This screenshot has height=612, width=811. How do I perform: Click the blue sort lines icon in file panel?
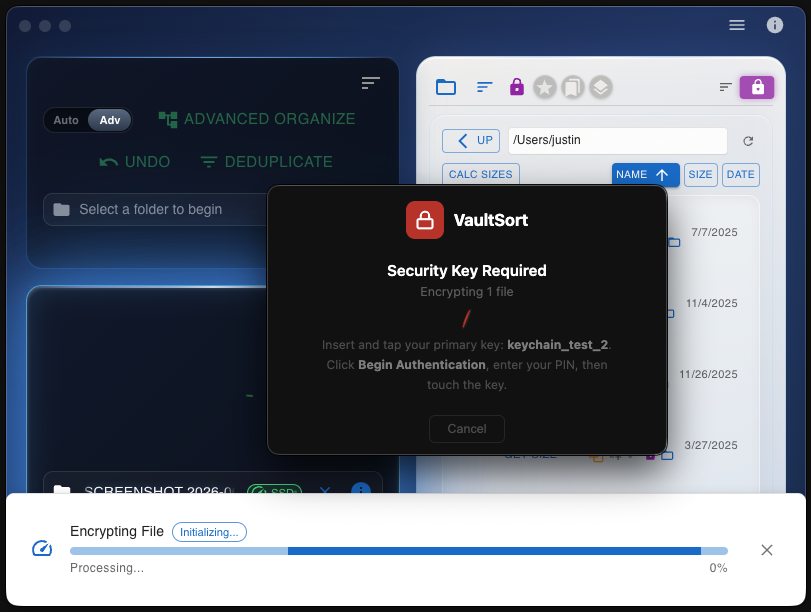[484, 87]
